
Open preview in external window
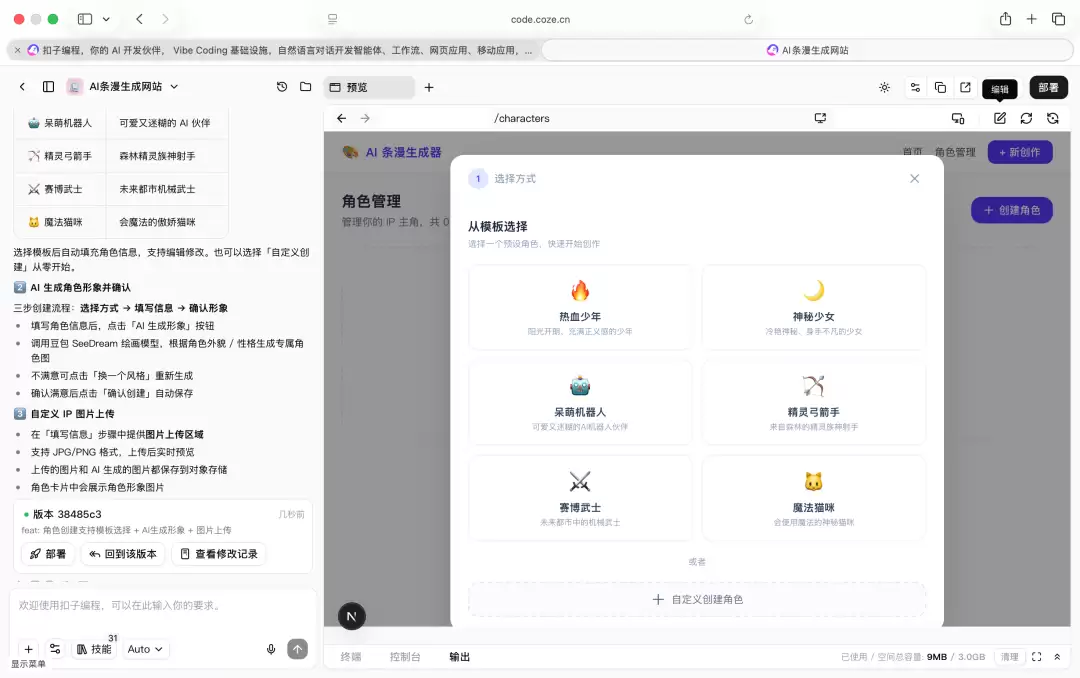[965, 88]
